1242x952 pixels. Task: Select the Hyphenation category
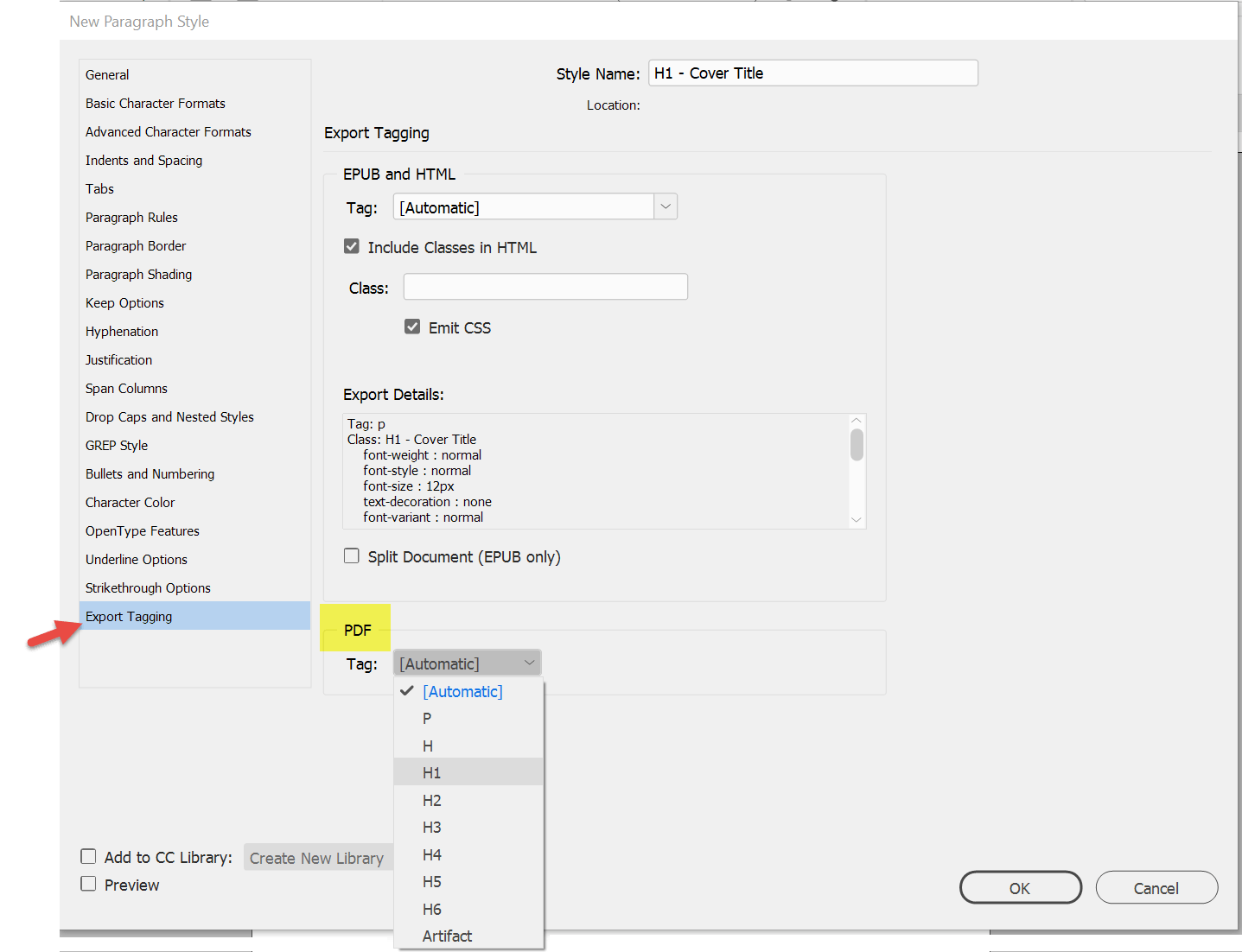point(121,331)
